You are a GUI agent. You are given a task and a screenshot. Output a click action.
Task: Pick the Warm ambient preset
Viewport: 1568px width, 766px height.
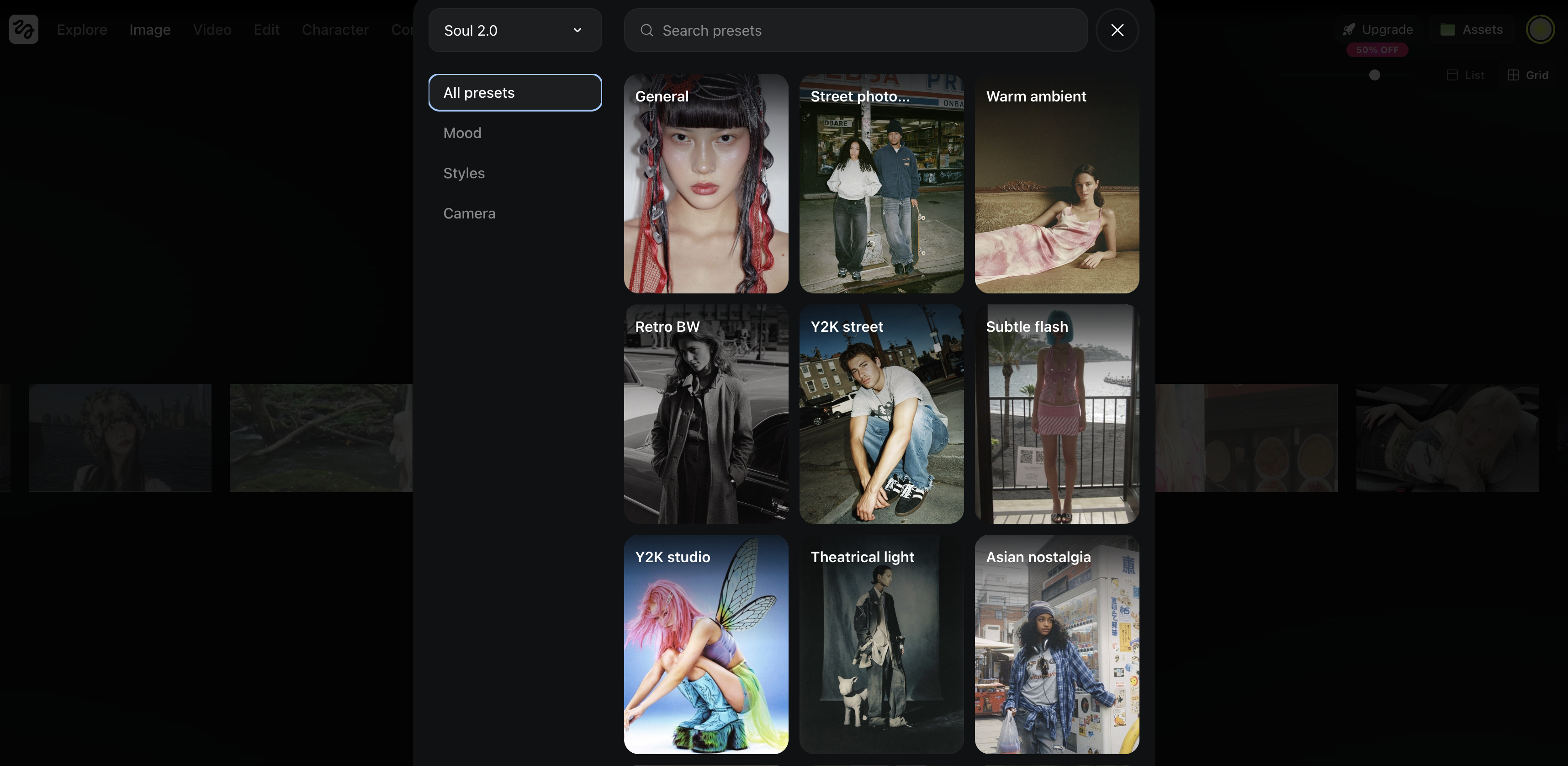click(1056, 184)
